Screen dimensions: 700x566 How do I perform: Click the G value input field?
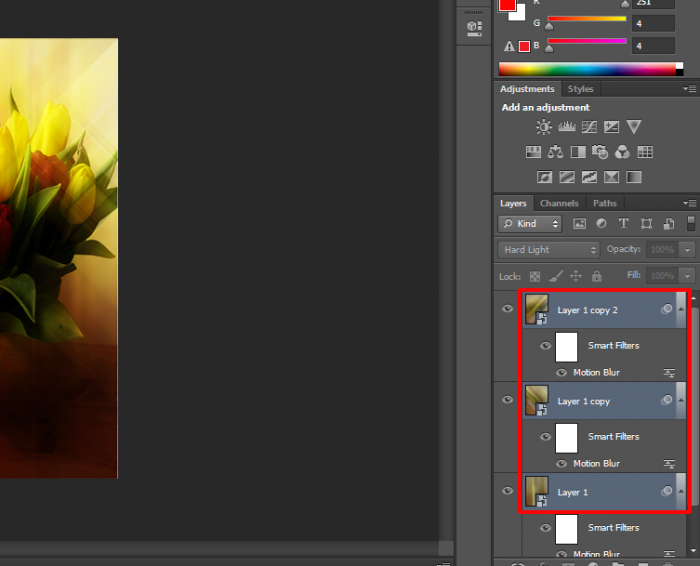pos(653,23)
